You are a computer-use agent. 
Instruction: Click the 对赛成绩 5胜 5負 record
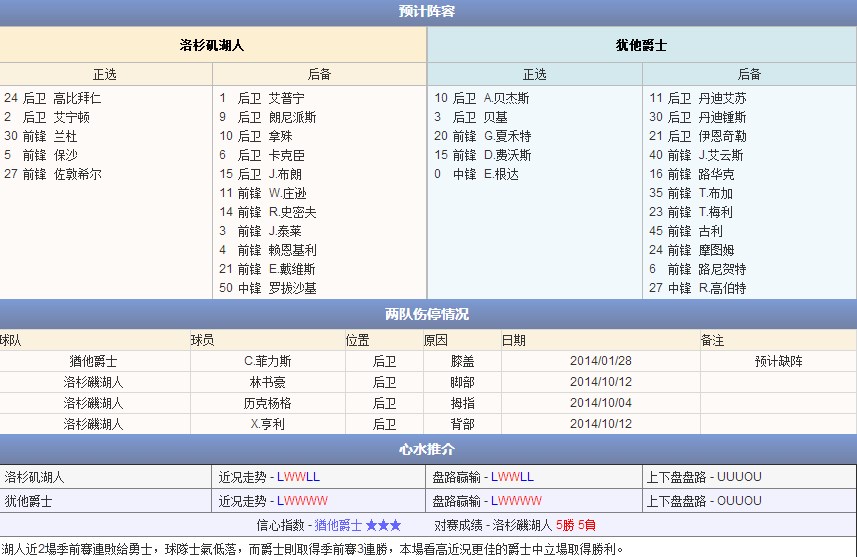[x=576, y=525]
